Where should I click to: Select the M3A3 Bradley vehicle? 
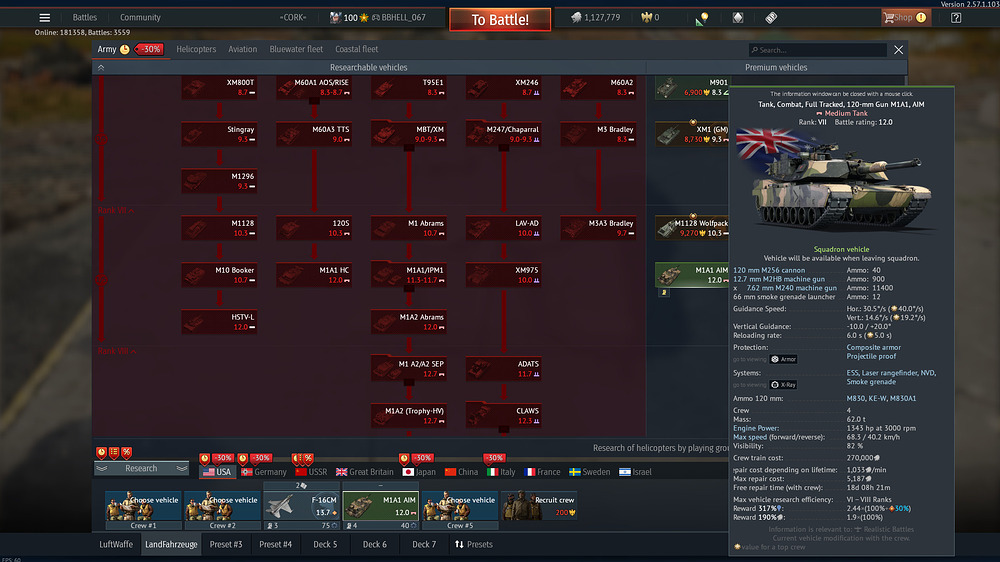tap(598, 228)
